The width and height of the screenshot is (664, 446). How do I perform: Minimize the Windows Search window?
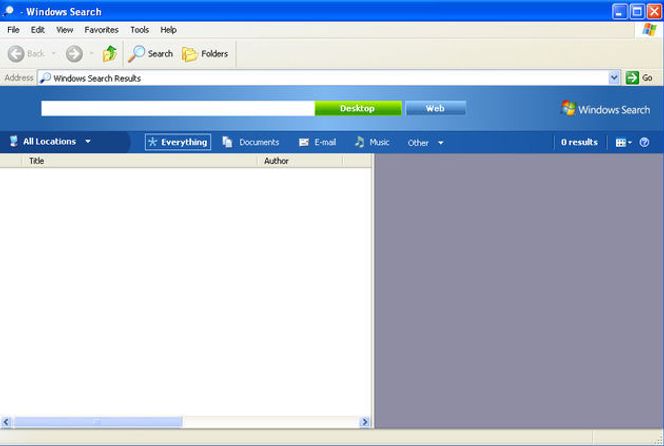click(620, 11)
